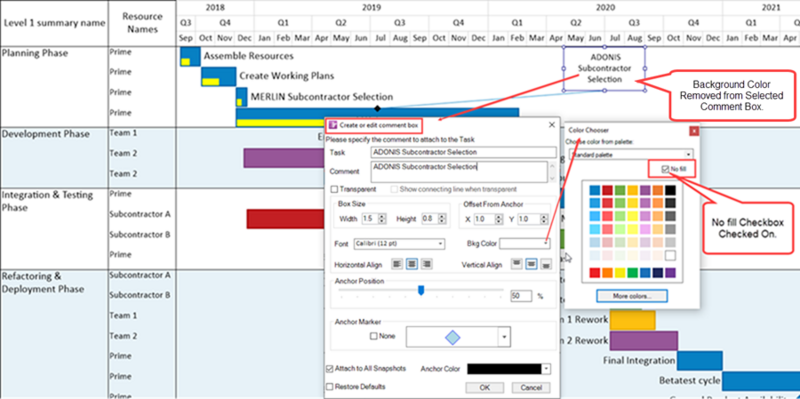Set vertical alignment to middle

(x=532, y=264)
